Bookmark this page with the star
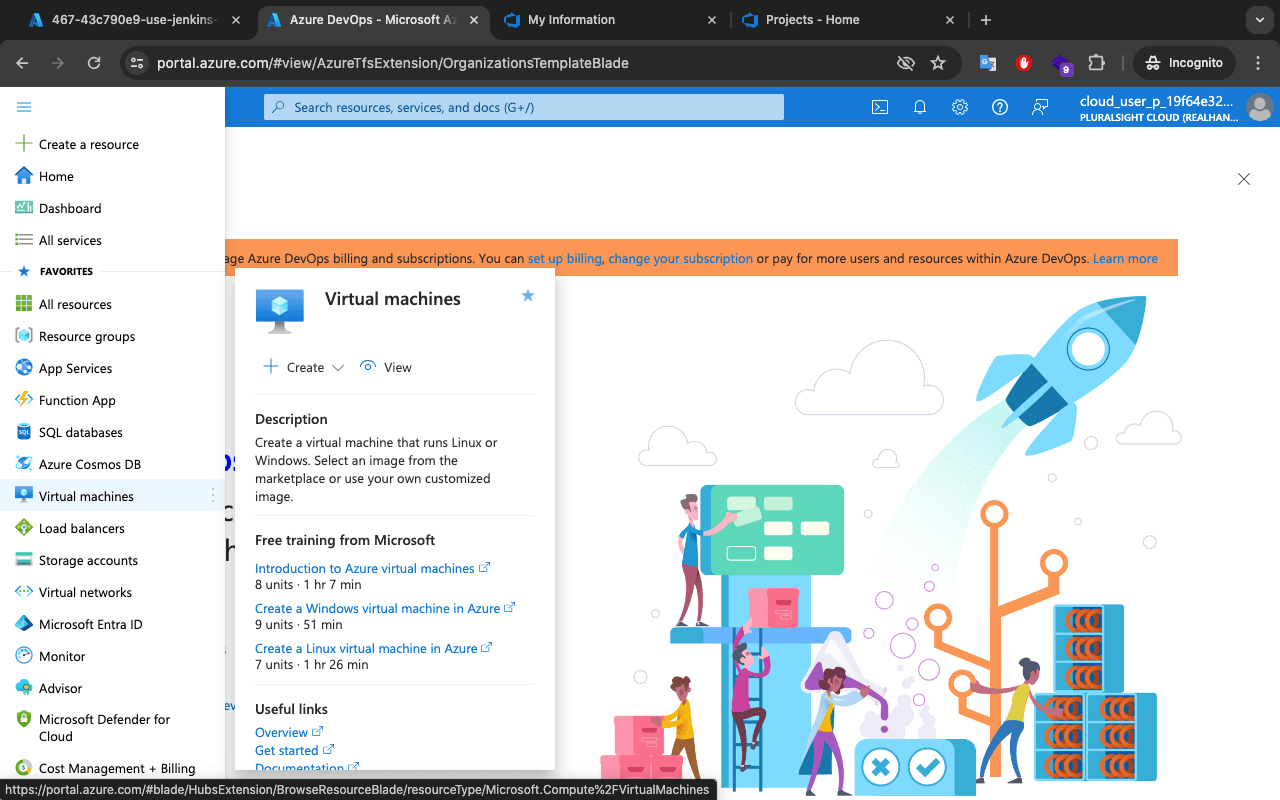This screenshot has height=800, width=1280. pos(938,63)
